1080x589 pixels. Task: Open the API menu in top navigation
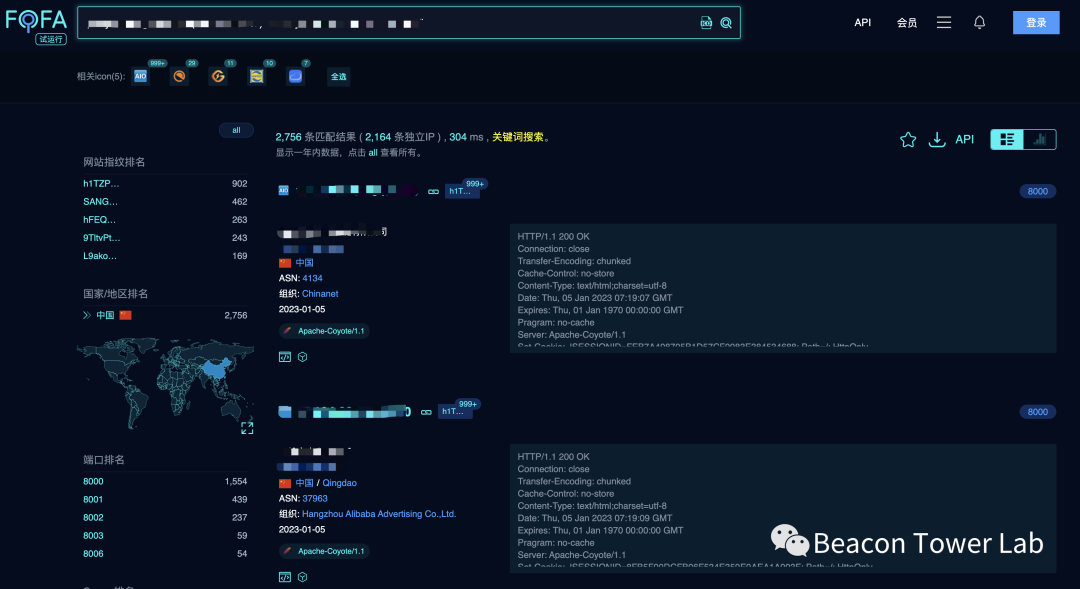(862, 23)
